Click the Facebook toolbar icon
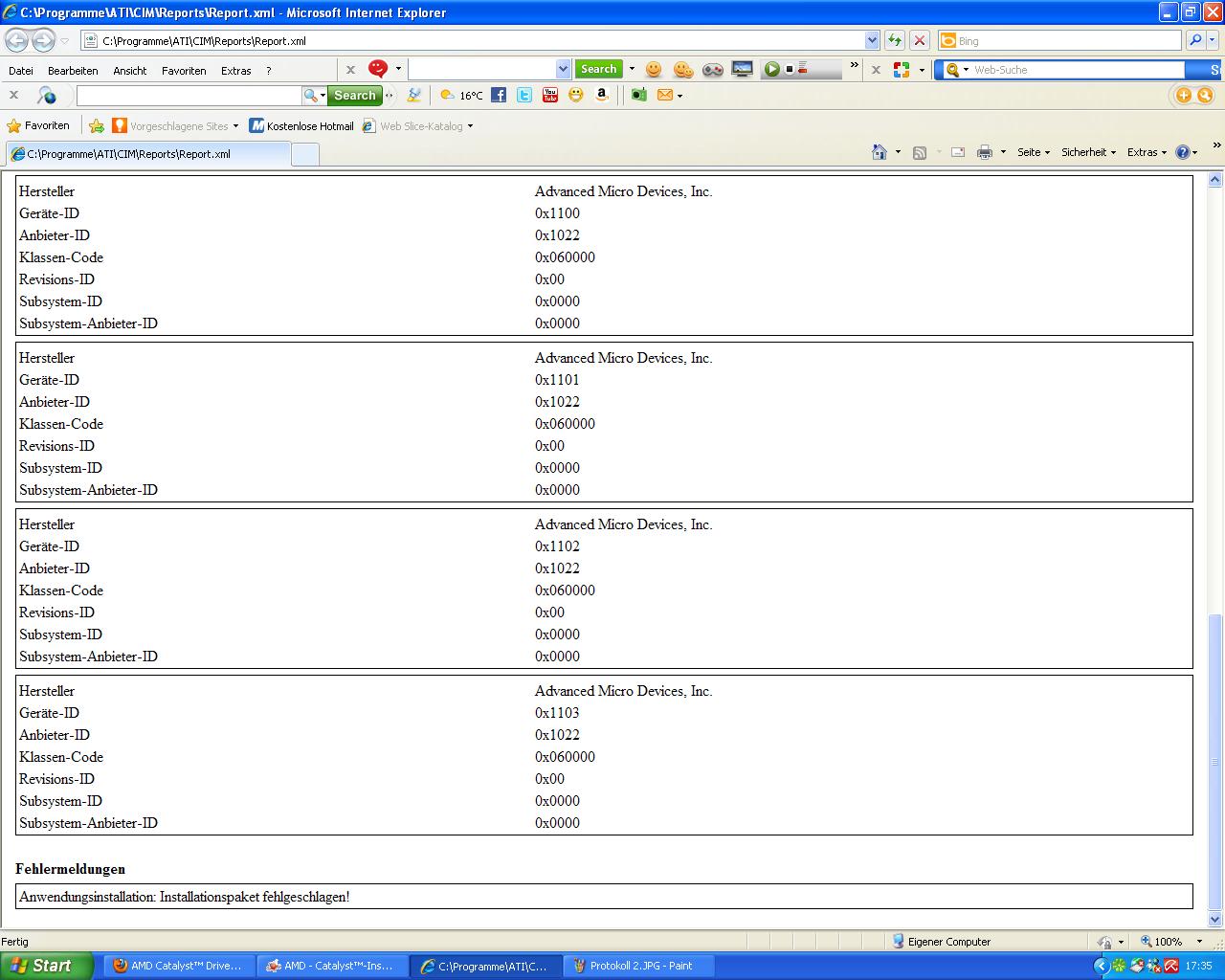 click(x=499, y=95)
